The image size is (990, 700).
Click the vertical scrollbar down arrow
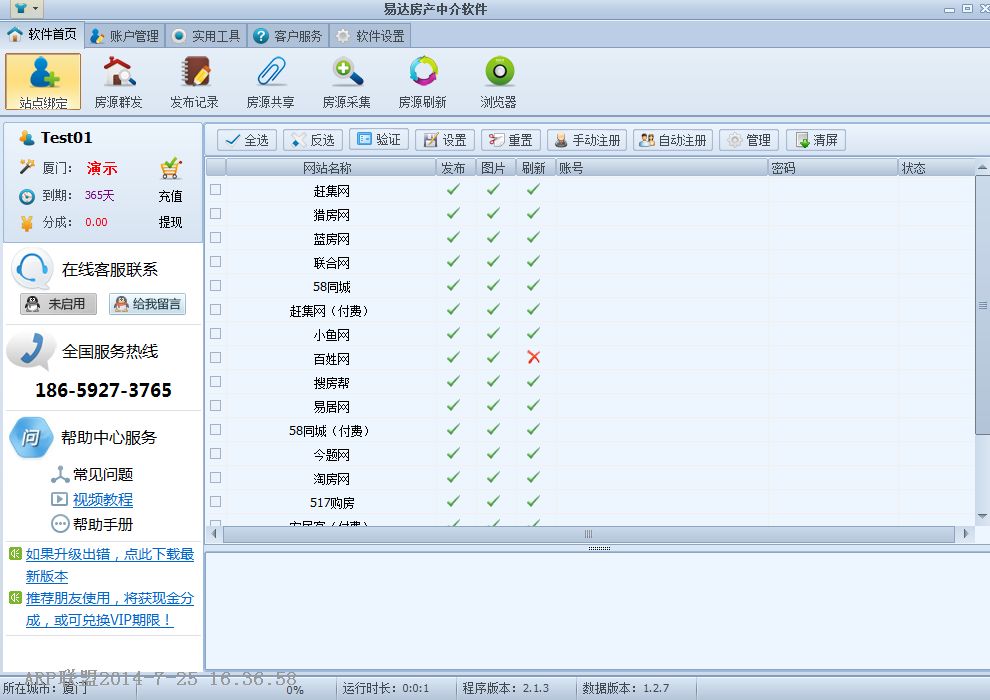[981, 517]
